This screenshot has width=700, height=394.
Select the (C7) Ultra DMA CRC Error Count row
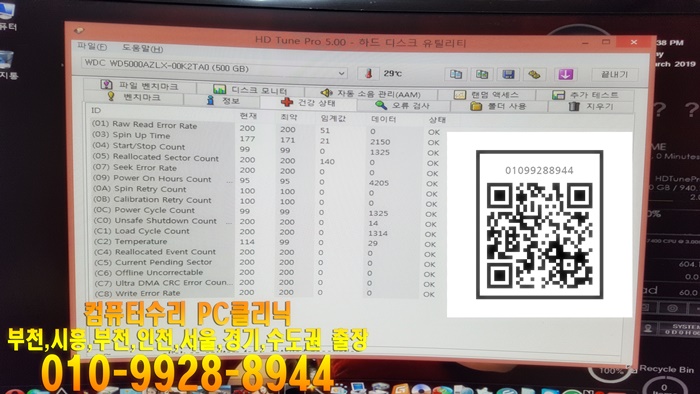[x=266, y=282]
